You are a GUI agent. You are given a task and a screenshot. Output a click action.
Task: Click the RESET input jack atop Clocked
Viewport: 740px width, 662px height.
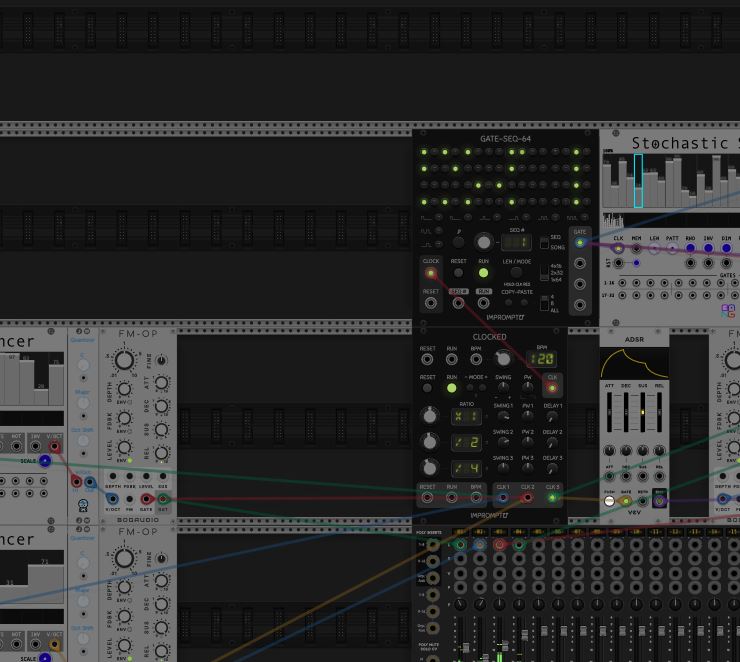pos(427,360)
